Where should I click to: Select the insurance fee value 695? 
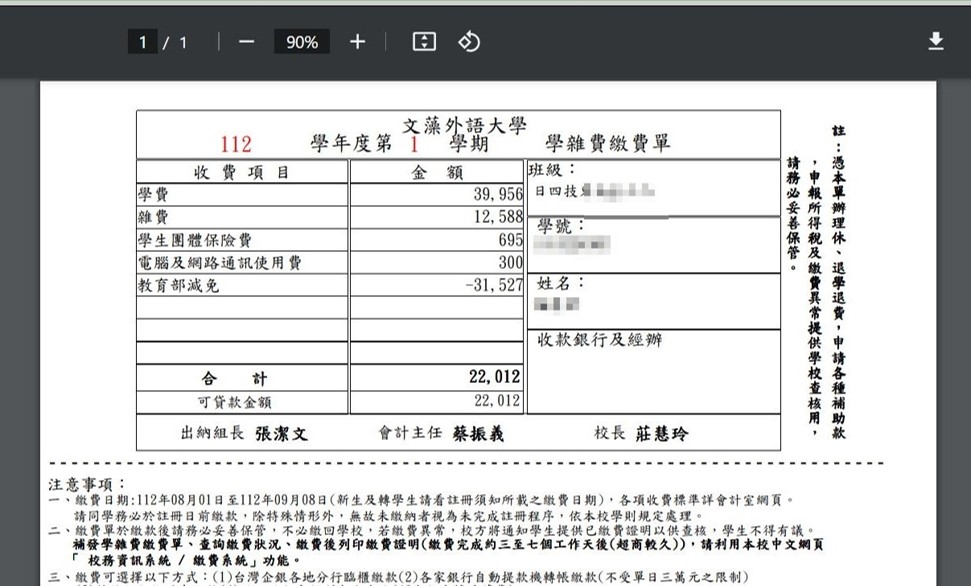coord(510,240)
